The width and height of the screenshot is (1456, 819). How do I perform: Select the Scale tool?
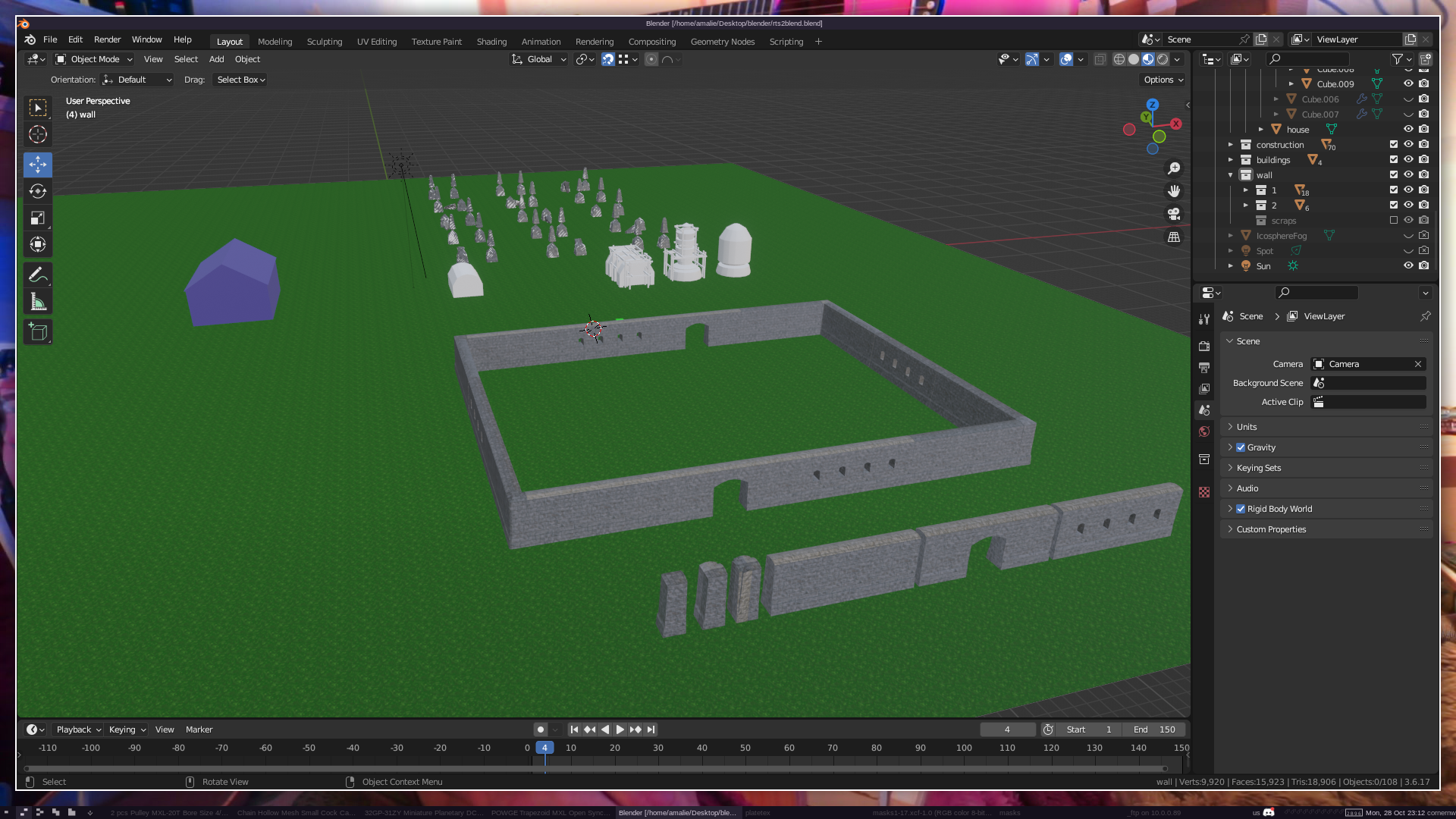click(x=38, y=218)
